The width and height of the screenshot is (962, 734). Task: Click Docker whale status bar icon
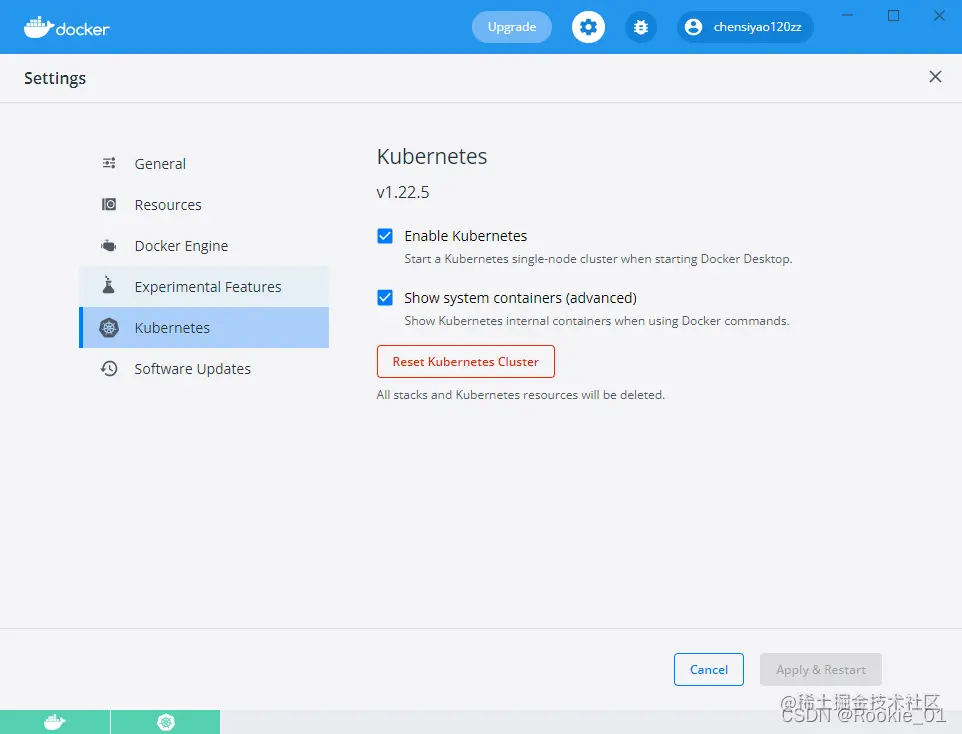pos(55,722)
